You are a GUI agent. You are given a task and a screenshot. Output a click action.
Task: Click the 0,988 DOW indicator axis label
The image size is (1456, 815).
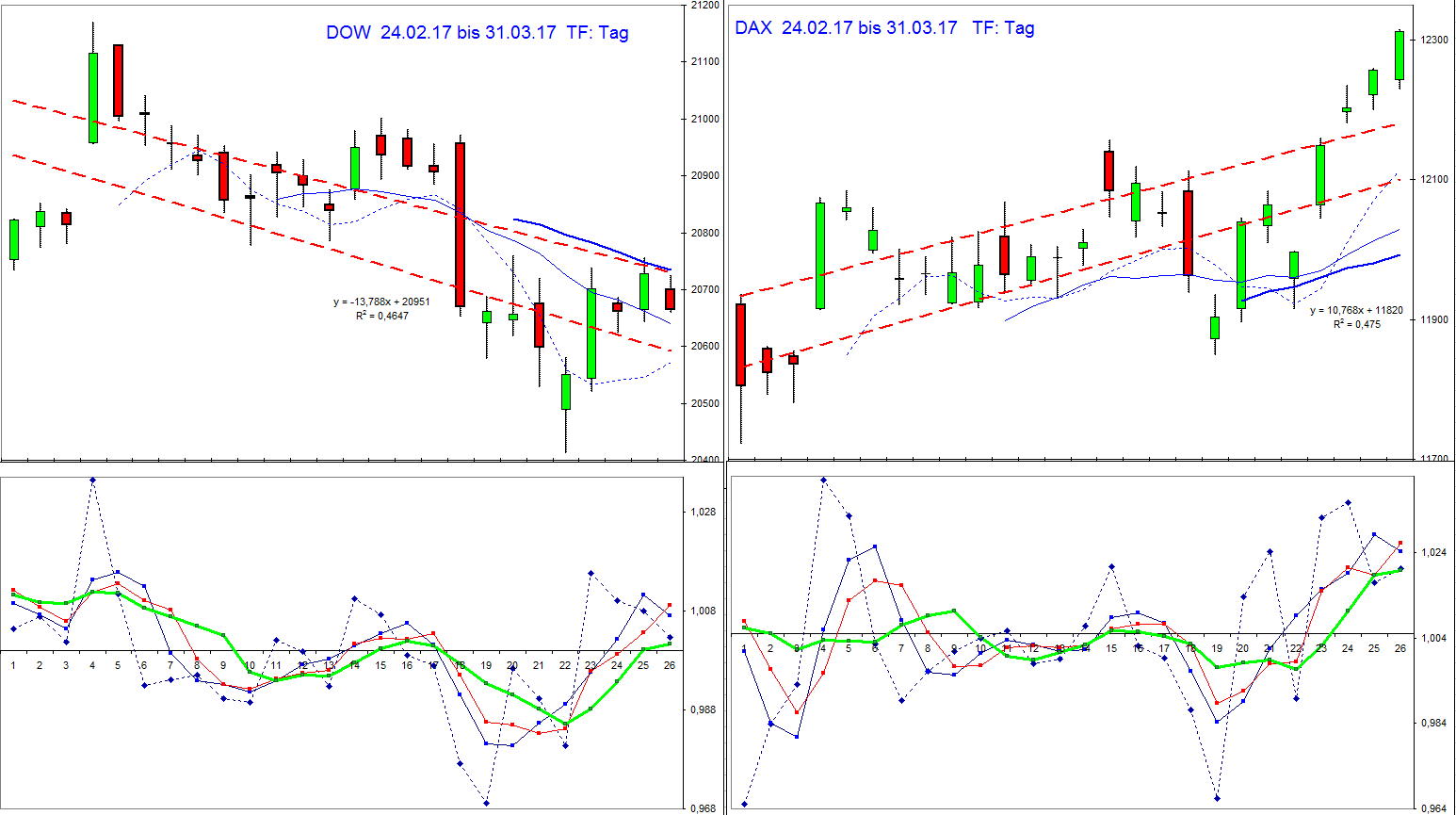pos(703,710)
